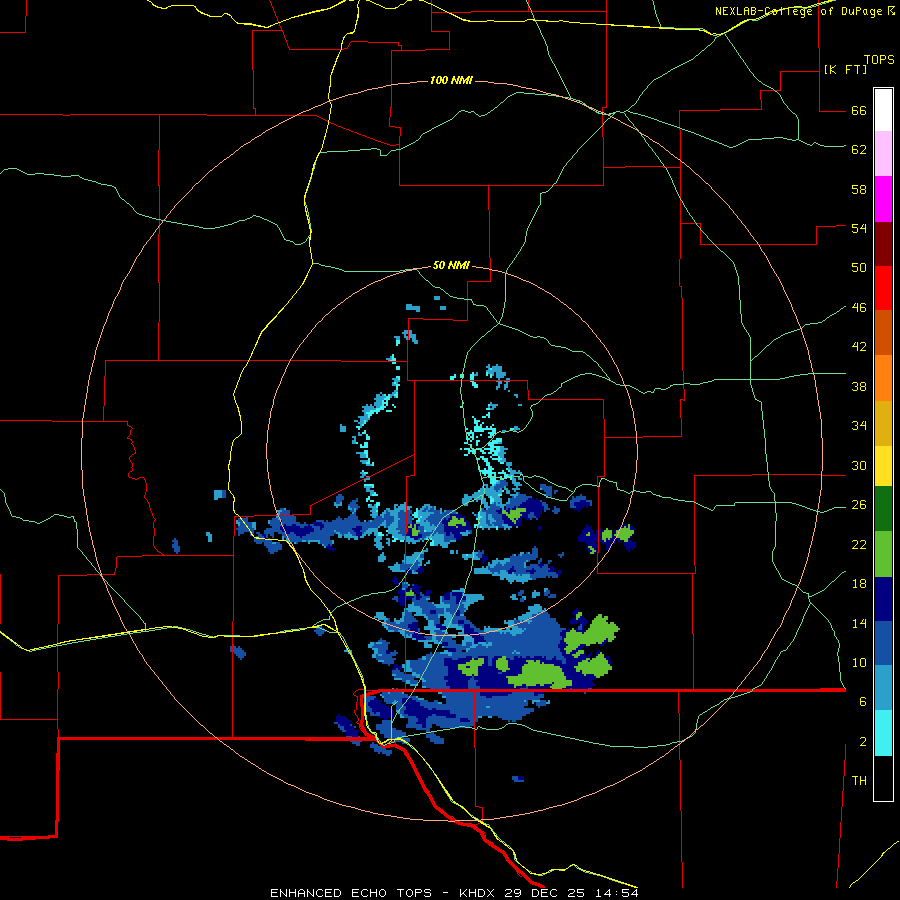The image size is (900, 900).
Task: Click the "62" legend value
Action: (x=859, y=150)
